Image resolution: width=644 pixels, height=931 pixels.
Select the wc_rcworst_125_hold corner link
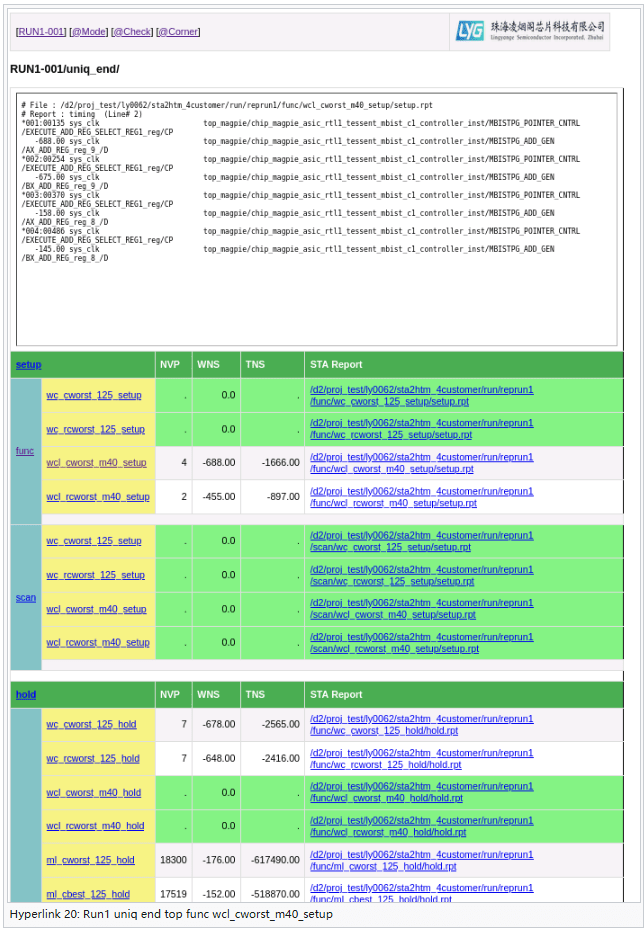click(x=93, y=759)
